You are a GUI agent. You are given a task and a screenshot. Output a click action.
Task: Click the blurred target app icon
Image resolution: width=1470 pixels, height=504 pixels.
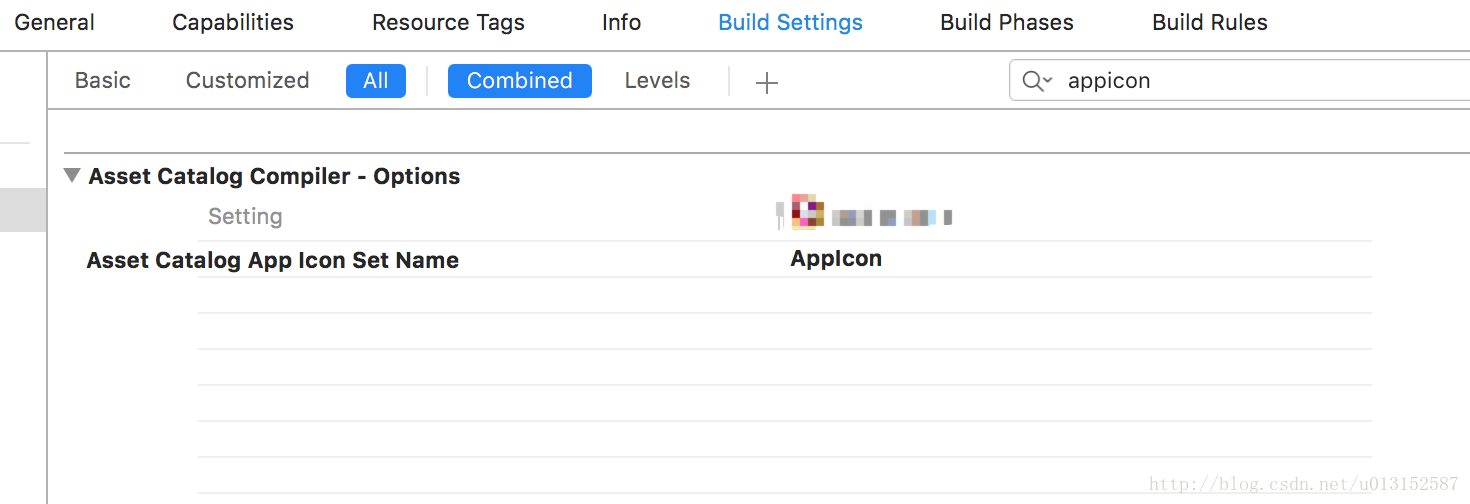click(x=807, y=211)
